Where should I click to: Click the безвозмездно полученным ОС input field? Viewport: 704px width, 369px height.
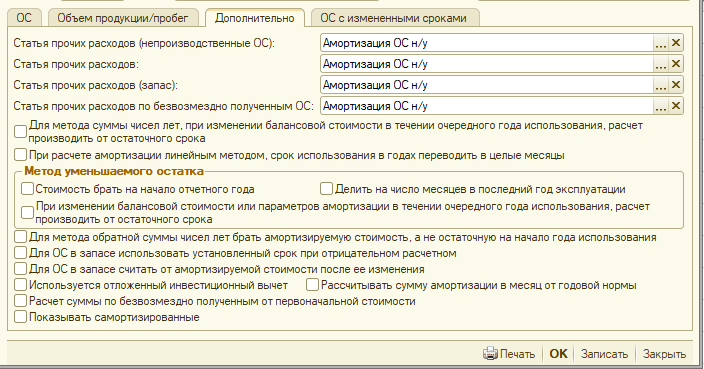(x=487, y=106)
